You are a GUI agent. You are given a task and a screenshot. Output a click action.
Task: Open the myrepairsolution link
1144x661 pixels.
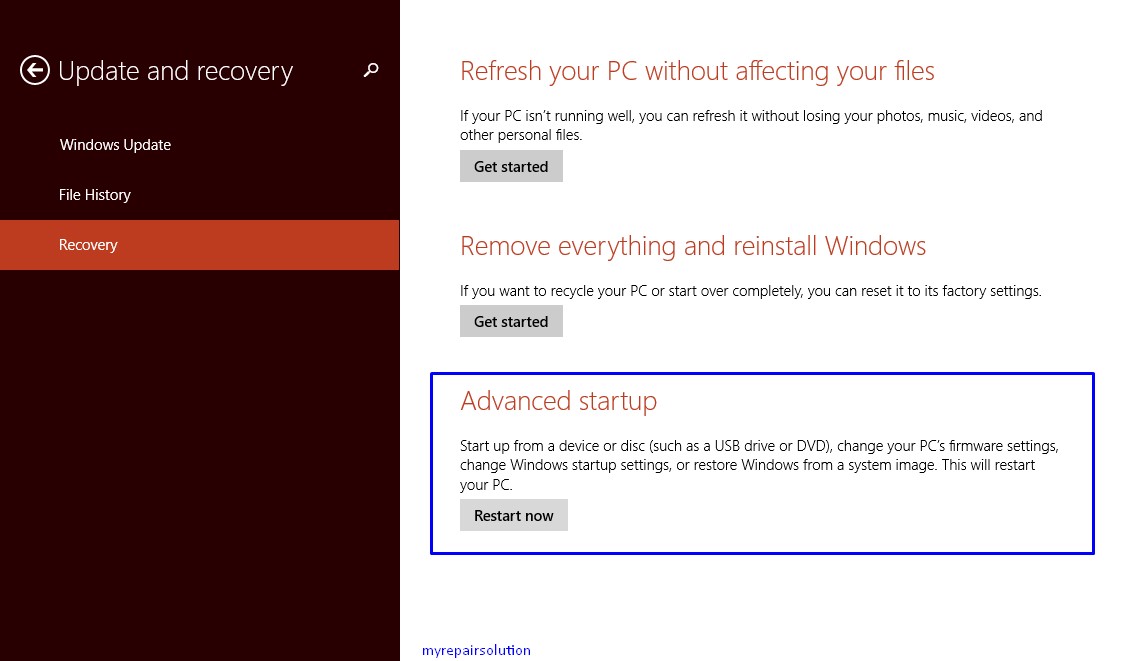[x=476, y=650]
